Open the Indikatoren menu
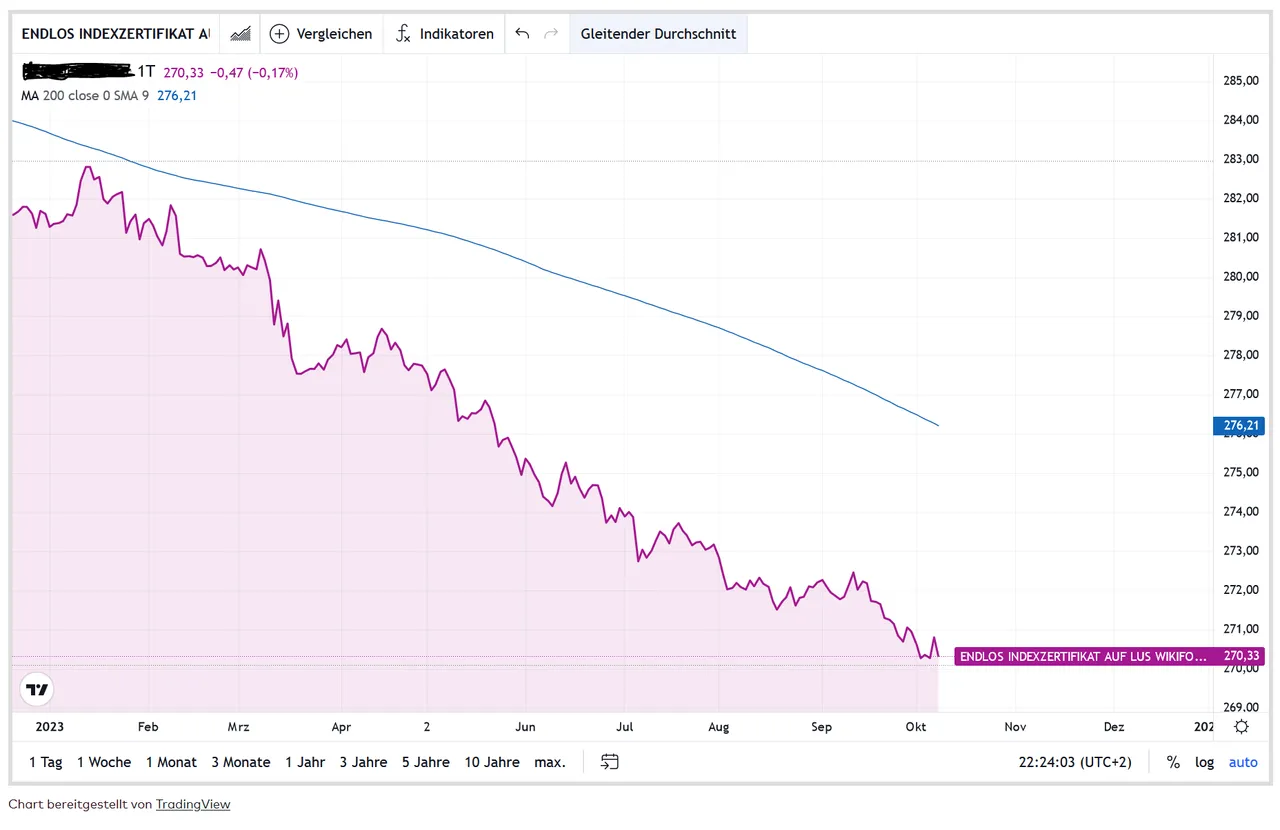The width and height of the screenshot is (1280, 830). point(444,34)
